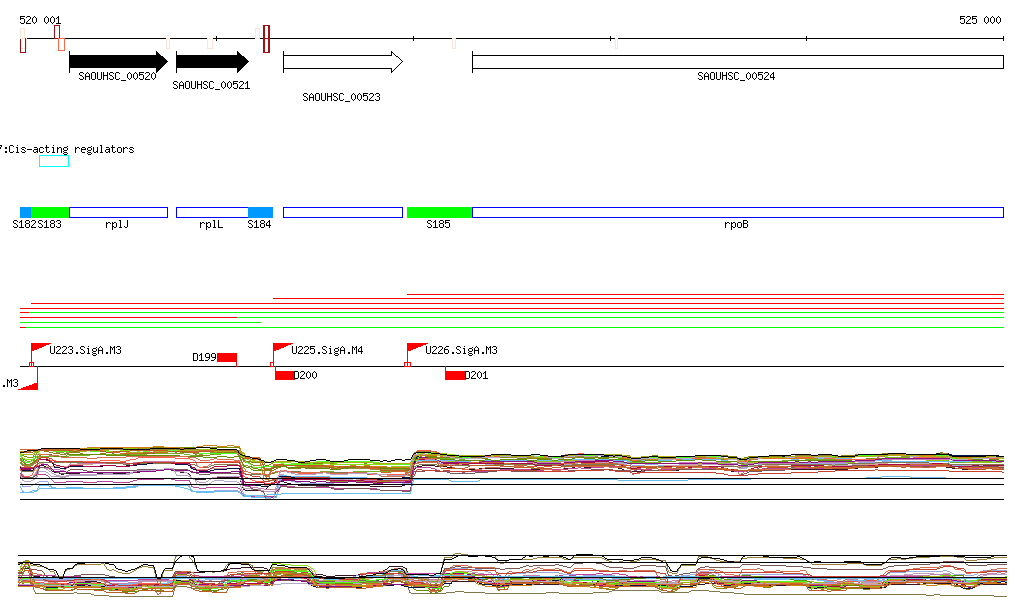Select the D200 red terminator box
This screenshot has height=611, width=1024.
[x=284, y=375]
